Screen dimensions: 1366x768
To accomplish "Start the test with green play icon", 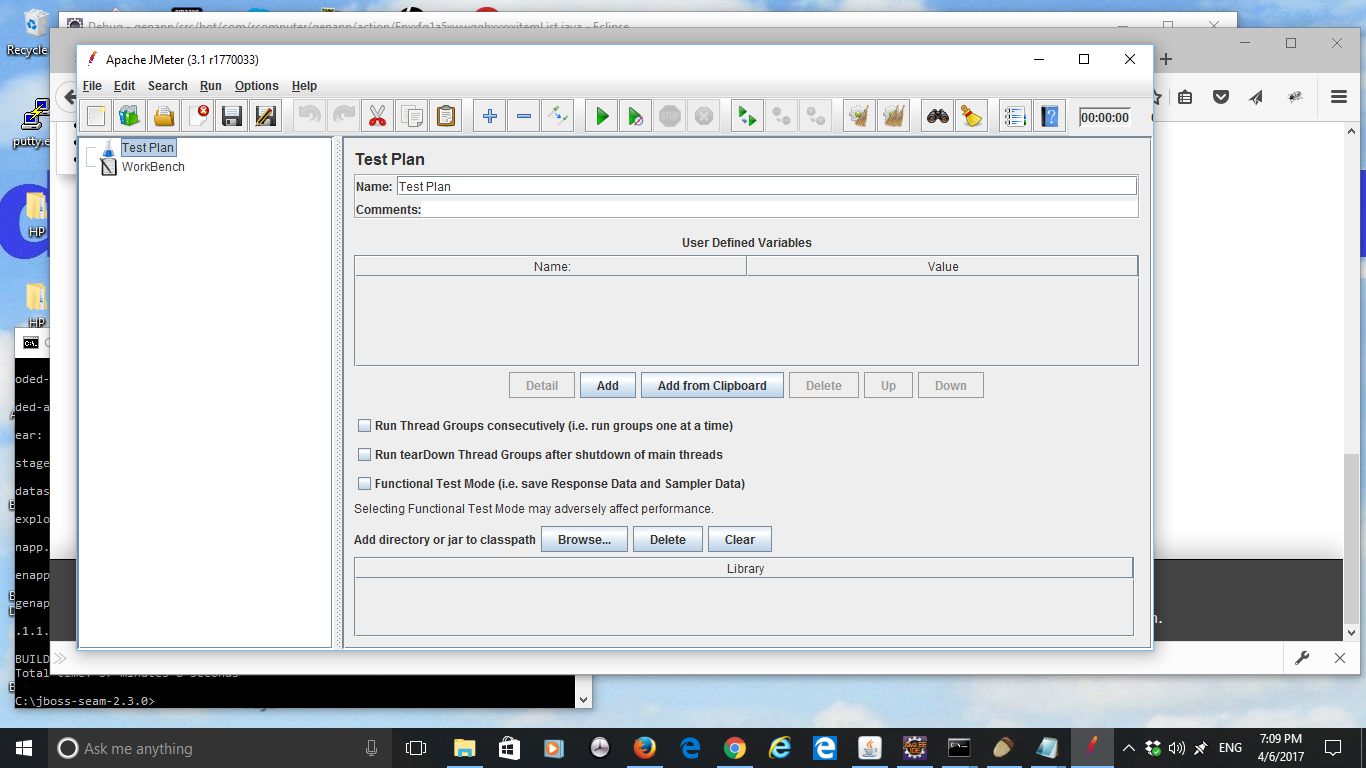I will click(x=601, y=116).
